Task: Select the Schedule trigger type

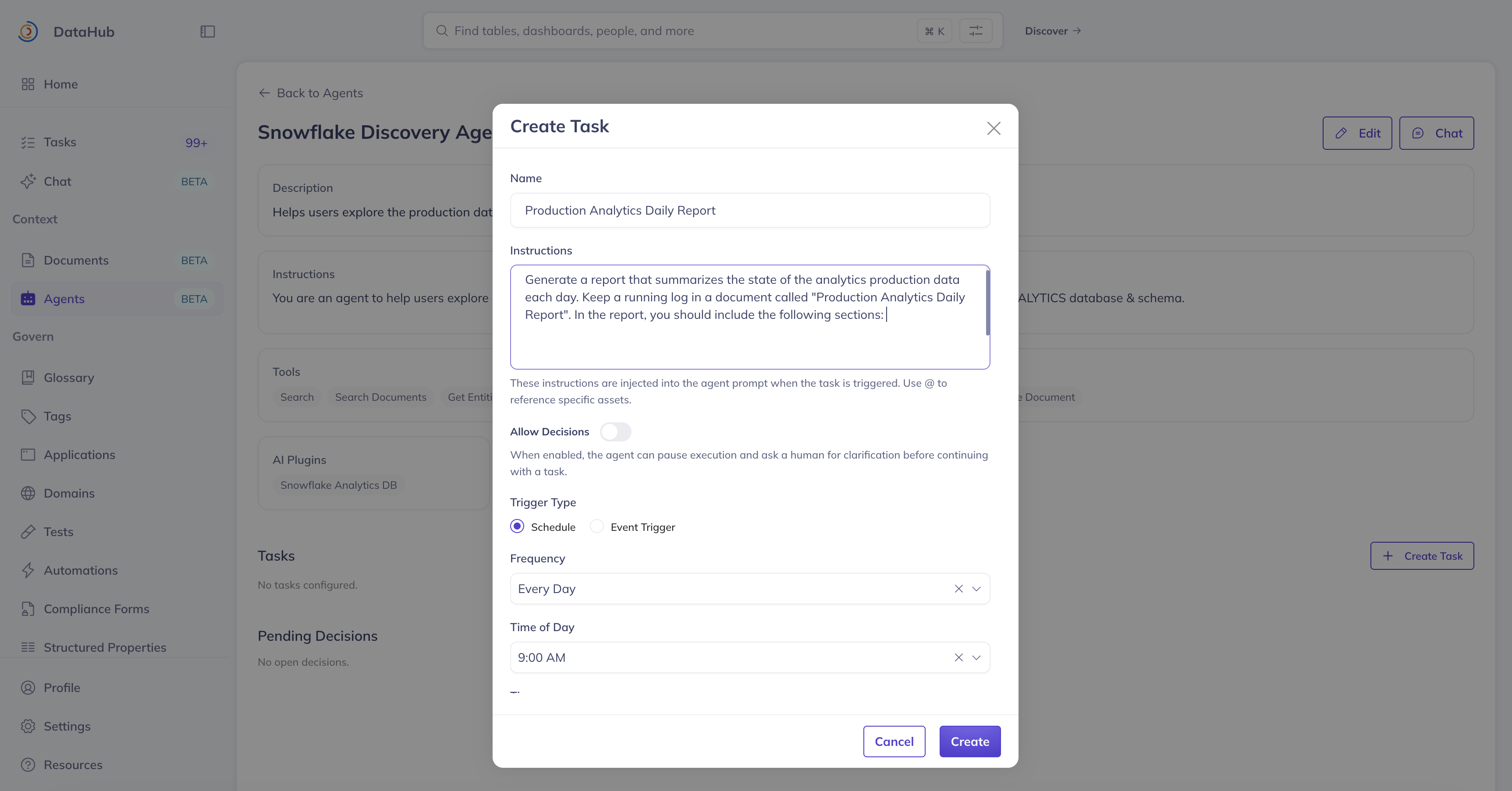Action: (517, 526)
